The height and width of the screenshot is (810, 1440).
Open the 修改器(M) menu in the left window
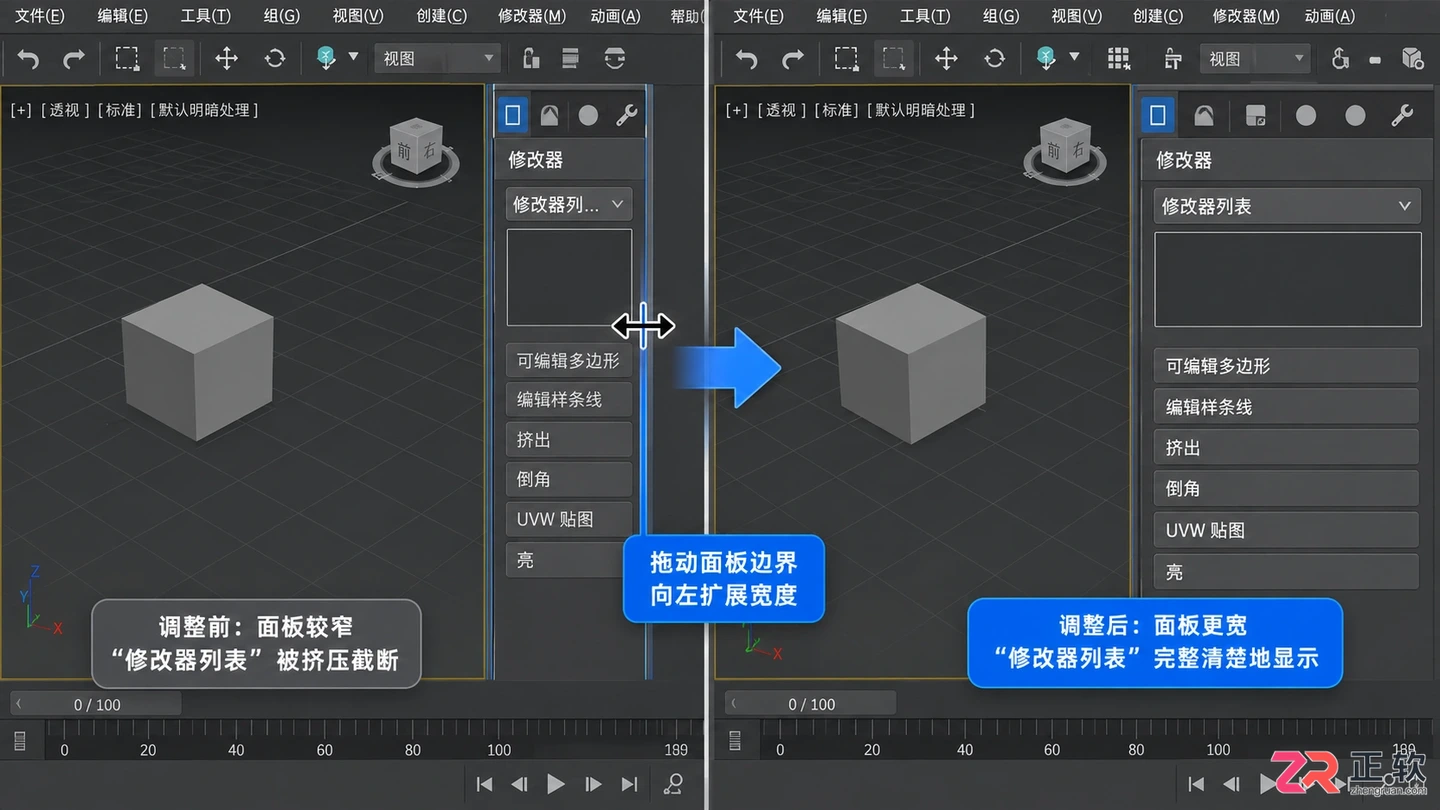pos(531,16)
